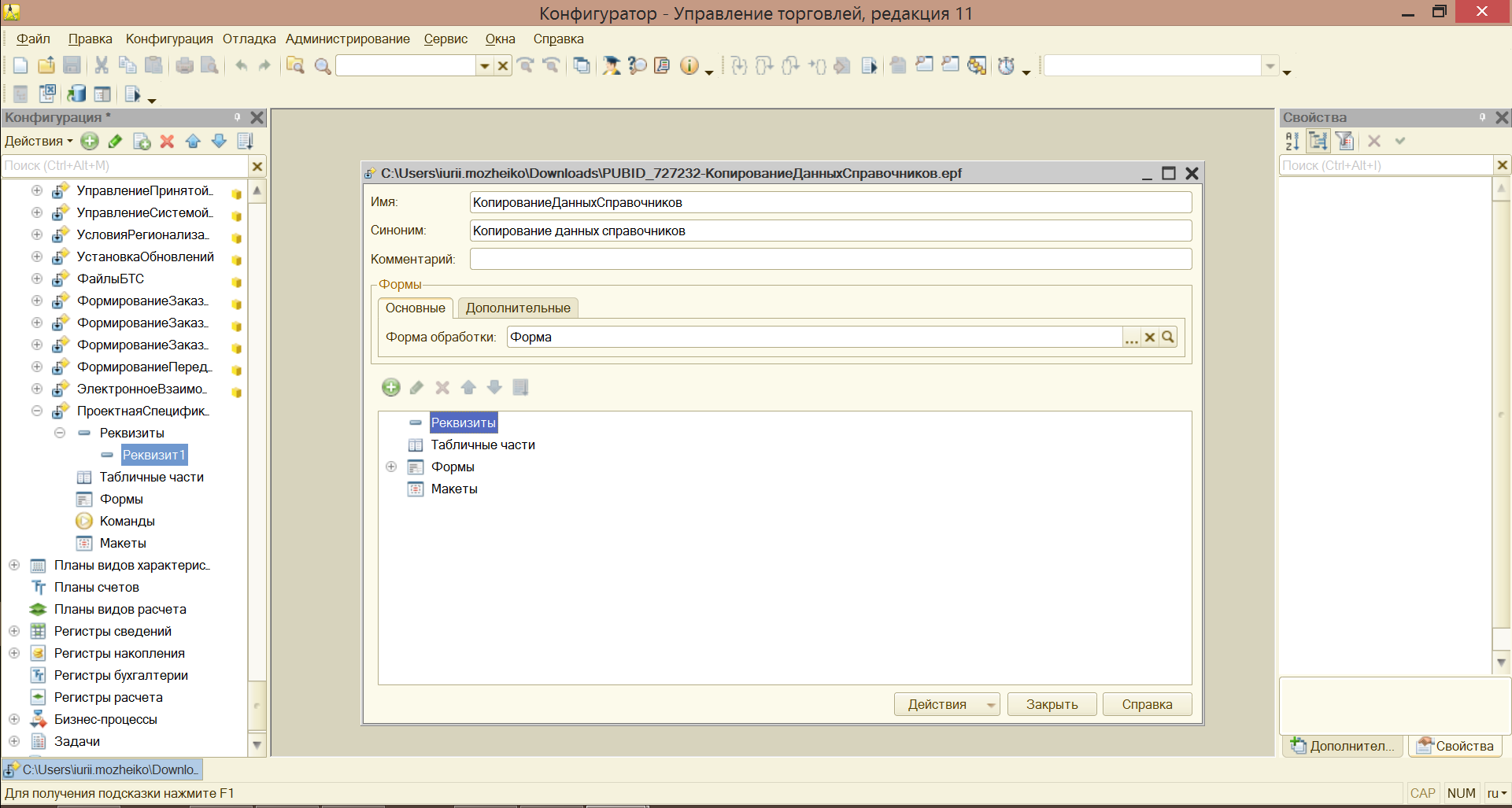1512x808 pixels.
Task: Click the green add icon in Configuration panel
Action: click(x=90, y=142)
